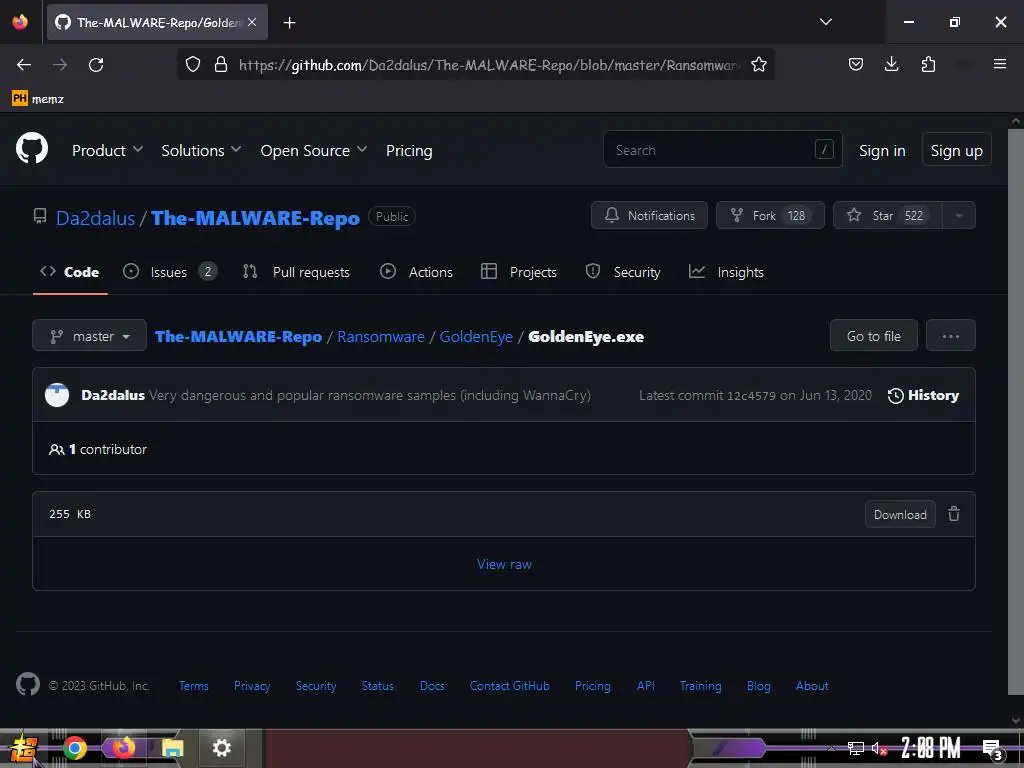This screenshot has width=1024, height=768.
Task: Switch to the Issues tab
Action: click(x=170, y=272)
